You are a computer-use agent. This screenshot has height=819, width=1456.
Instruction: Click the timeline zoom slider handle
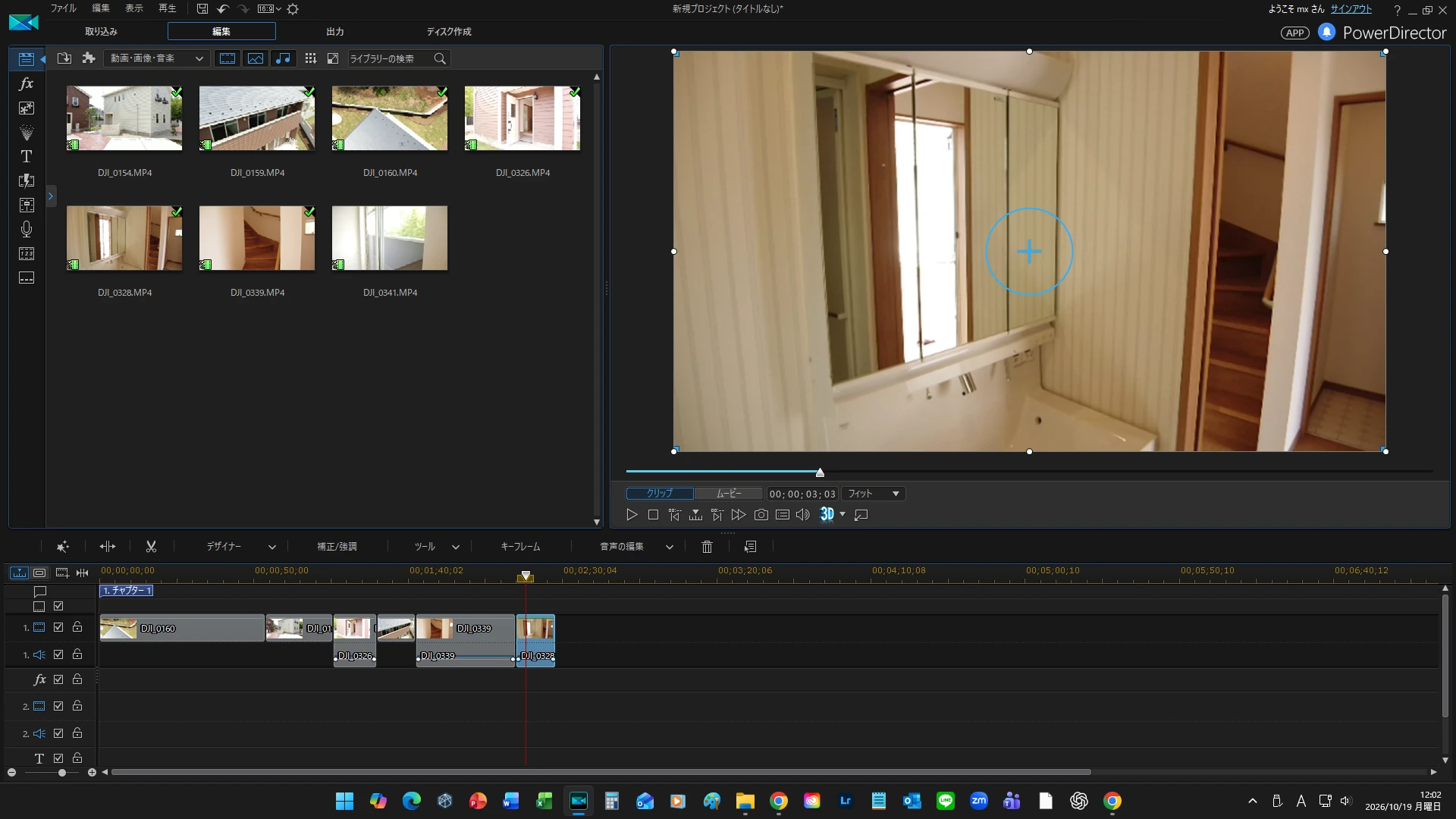tap(62, 773)
